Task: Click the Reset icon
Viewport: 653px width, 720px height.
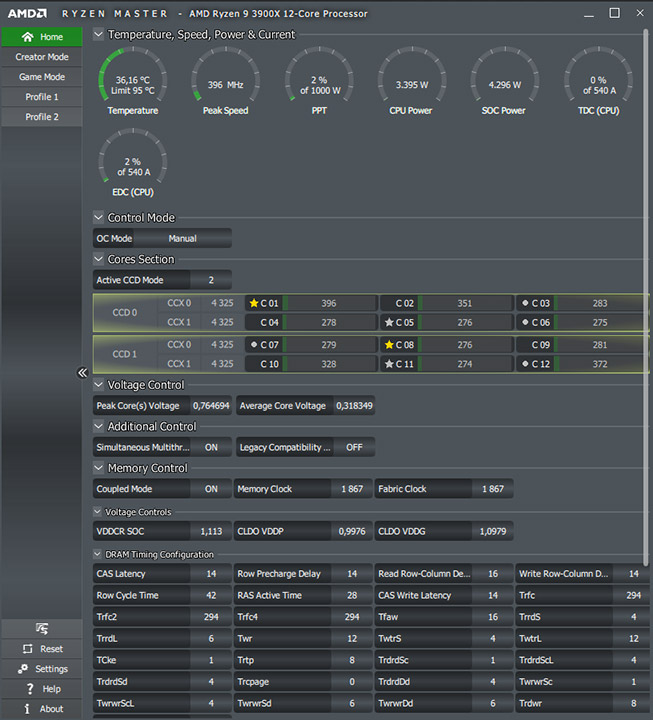Action: 28,649
